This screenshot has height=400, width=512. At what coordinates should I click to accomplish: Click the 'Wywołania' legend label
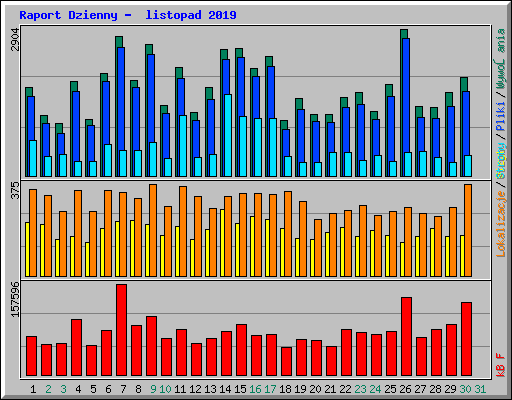click(x=500, y=59)
